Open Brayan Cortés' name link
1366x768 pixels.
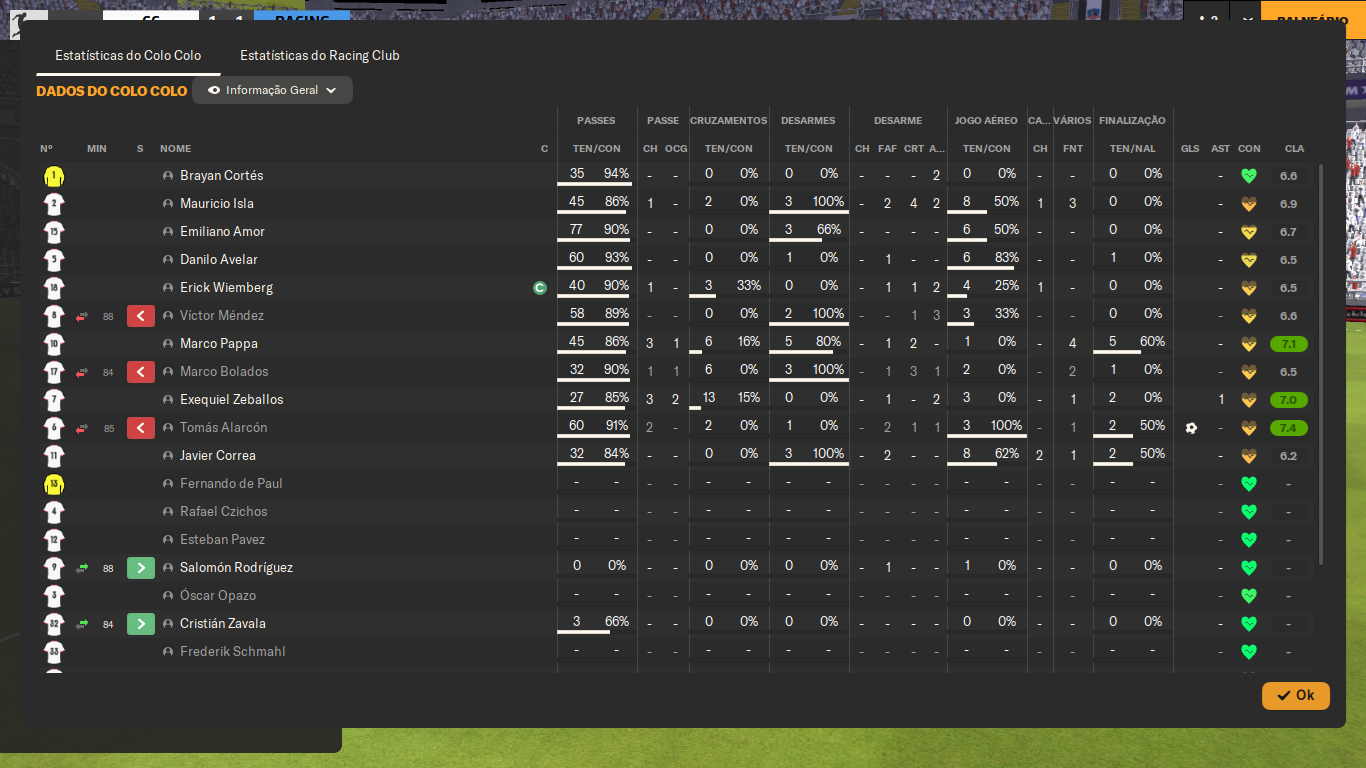point(222,176)
